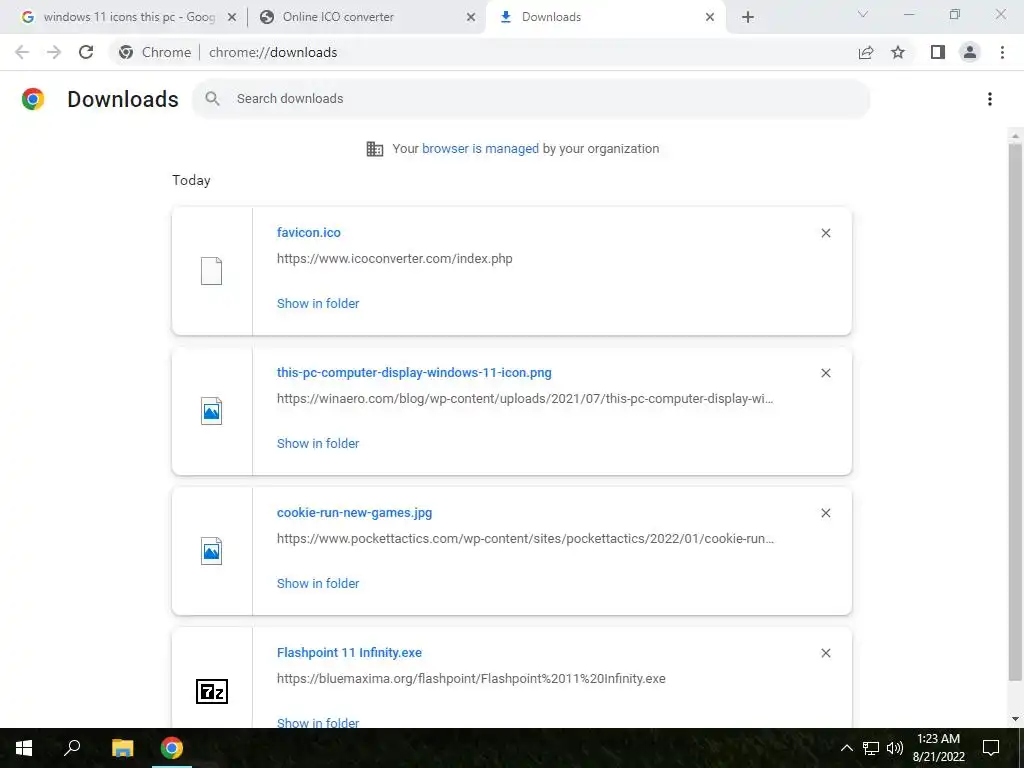Image resolution: width=1024 pixels, height=768 pixels.
Task: Remove favicon.ico from the downloads list
Action: point(825,233)
